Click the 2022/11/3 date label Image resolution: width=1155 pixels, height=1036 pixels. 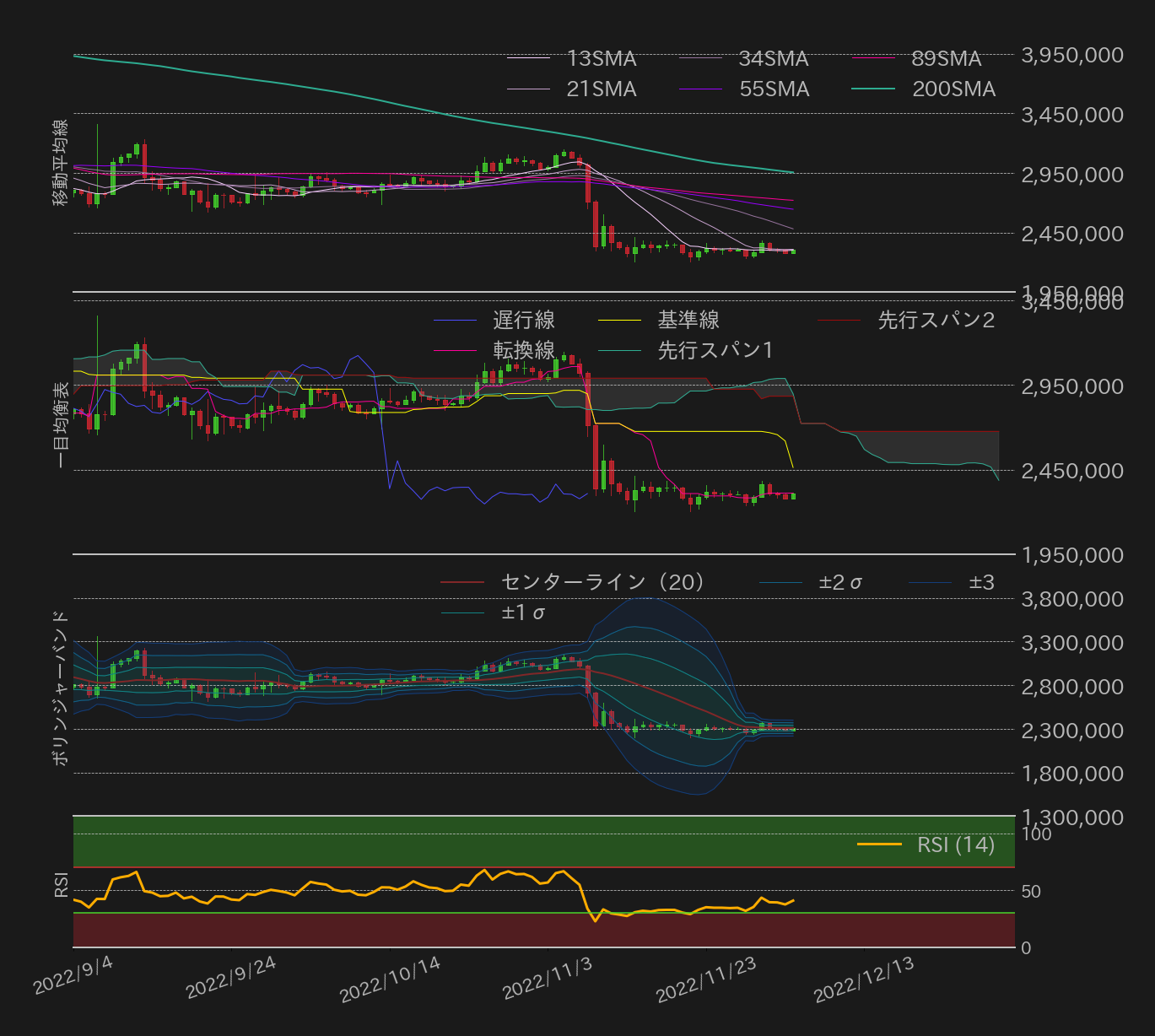548,977
